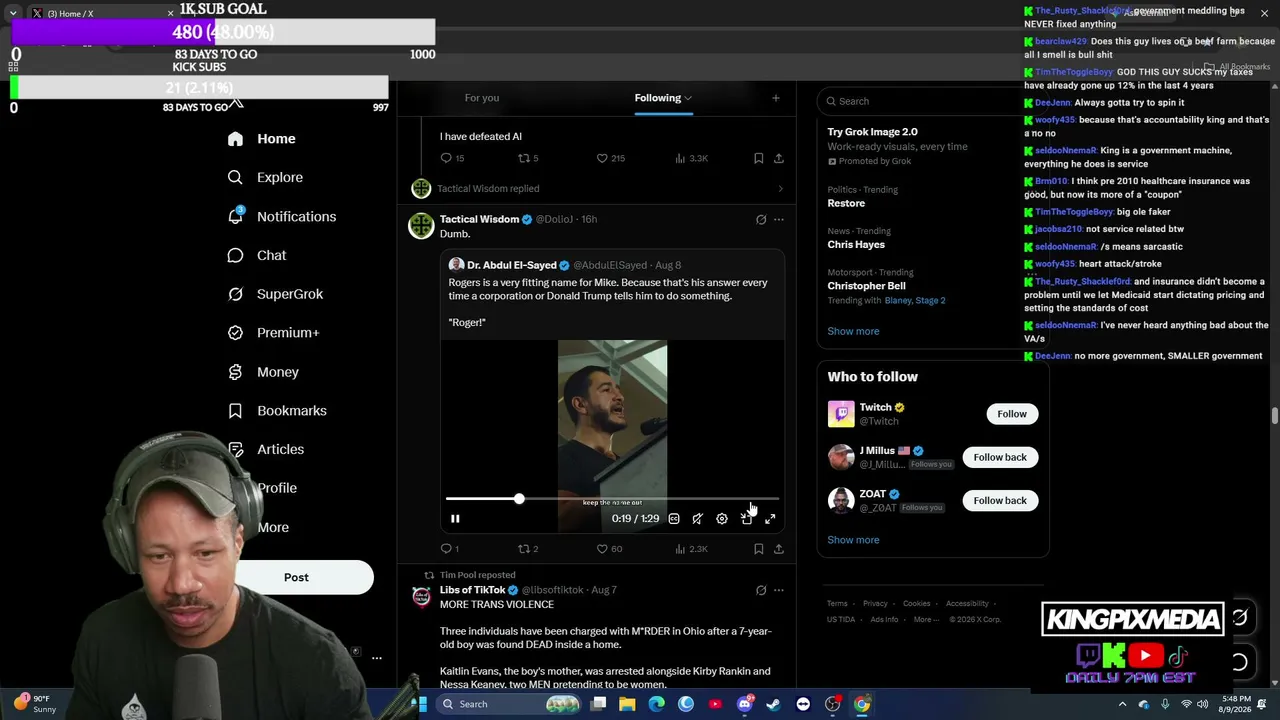1280x720 pixels.
Task: Repost the 'I have defeated AI' post
Action: (528, 158)
